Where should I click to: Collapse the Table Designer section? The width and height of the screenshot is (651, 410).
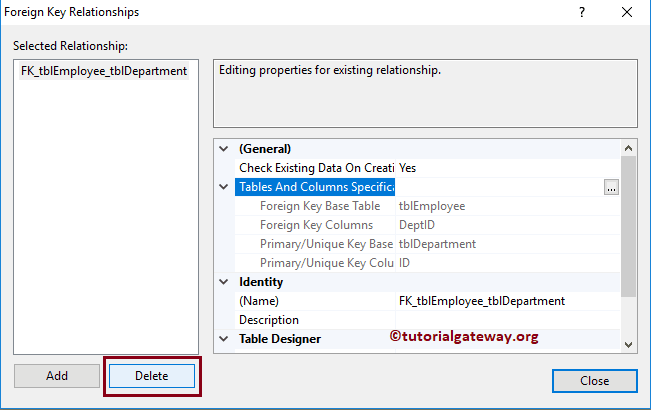[223, 339]
